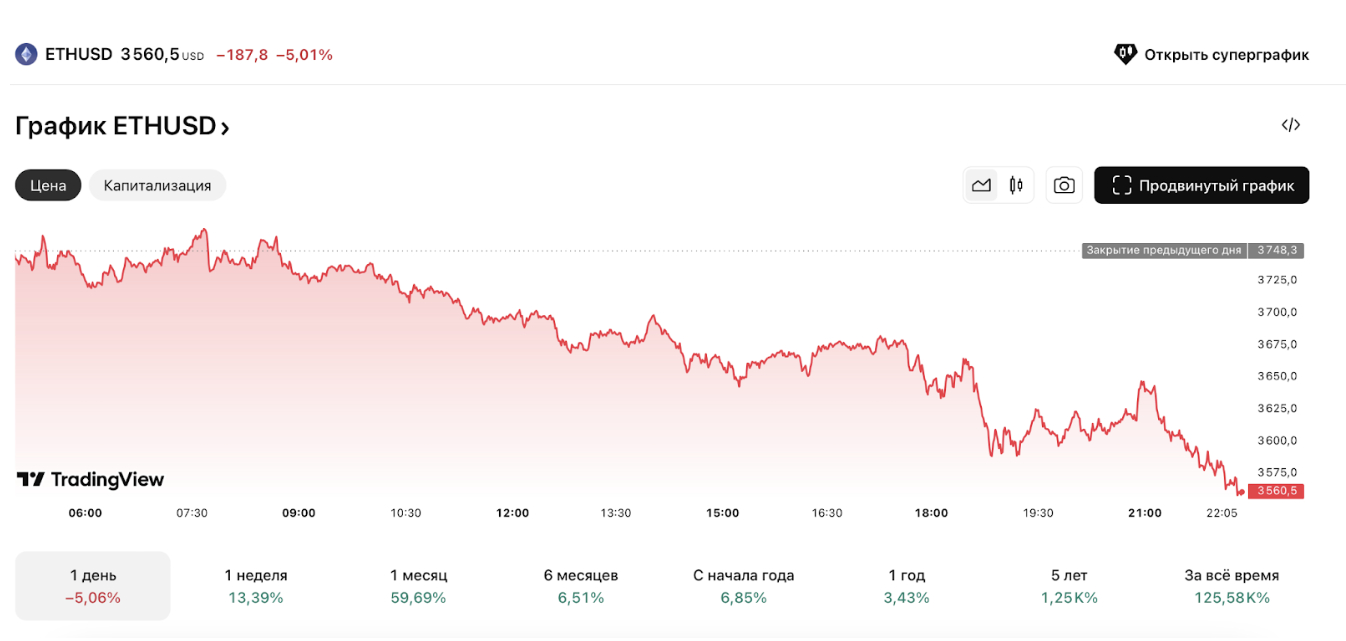
Task: Click the superchart icon at top right
Action: point(1125,54)
